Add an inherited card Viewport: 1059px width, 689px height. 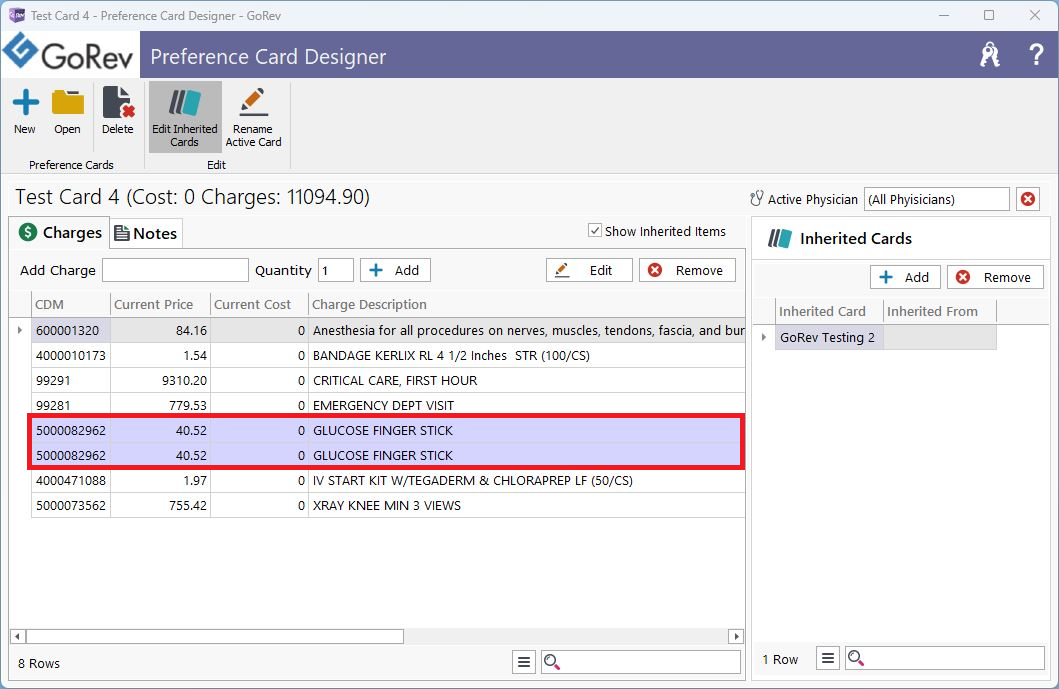tap(905, 278)
